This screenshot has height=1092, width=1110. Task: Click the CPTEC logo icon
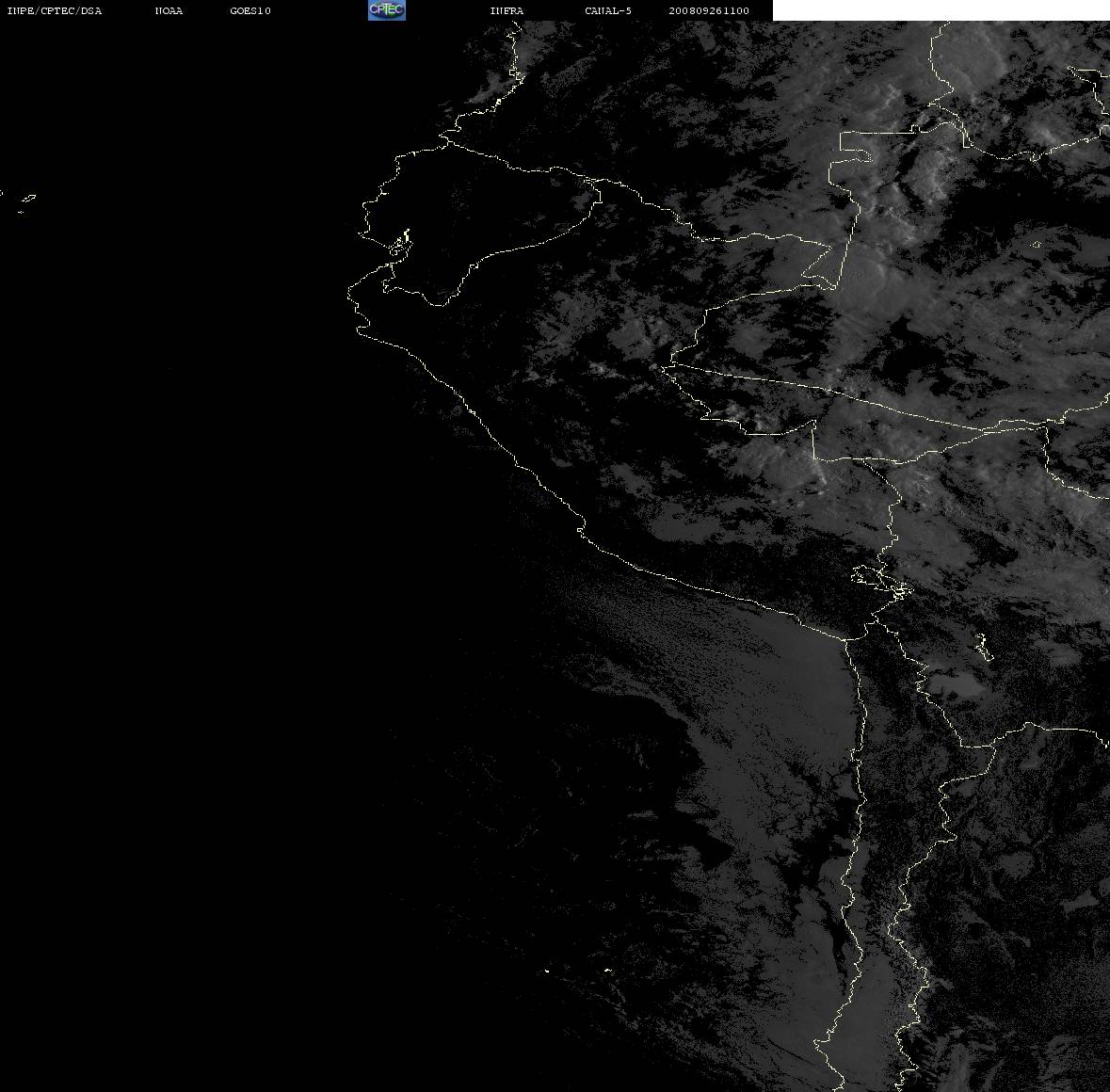[387, 10]
